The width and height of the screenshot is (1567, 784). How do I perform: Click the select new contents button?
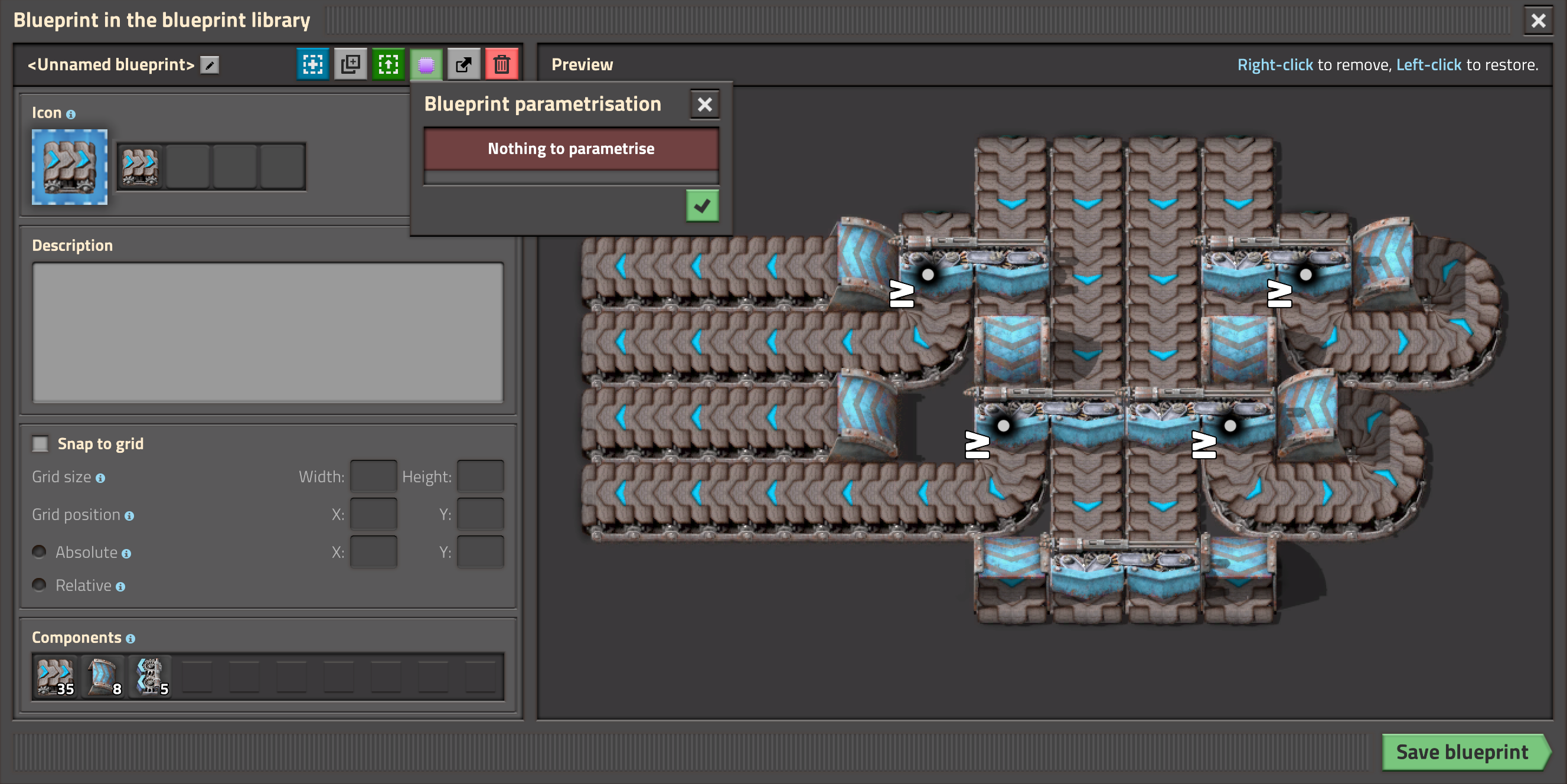click(313, 64)
